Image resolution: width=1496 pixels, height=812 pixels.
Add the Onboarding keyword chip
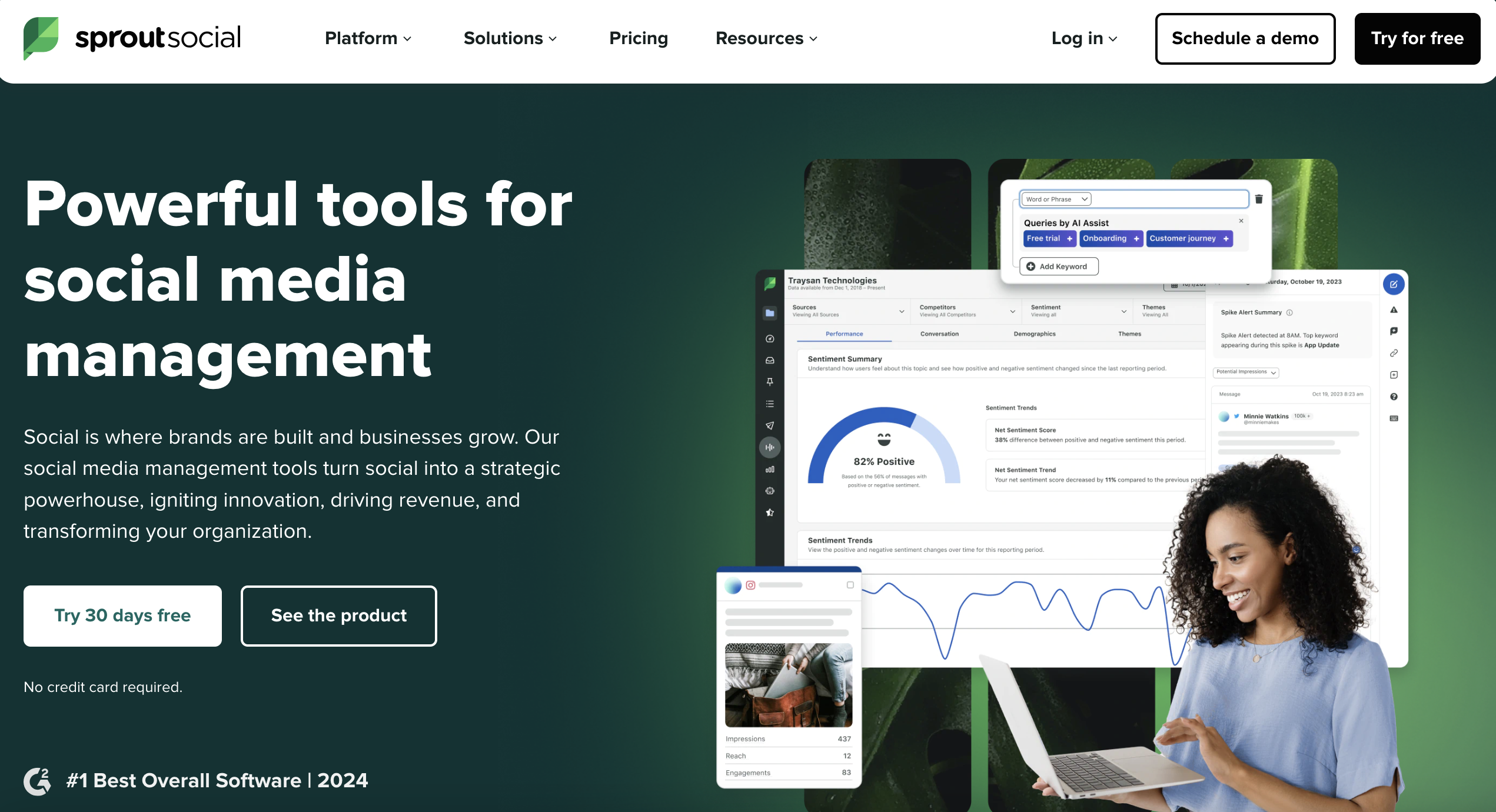1111,238
